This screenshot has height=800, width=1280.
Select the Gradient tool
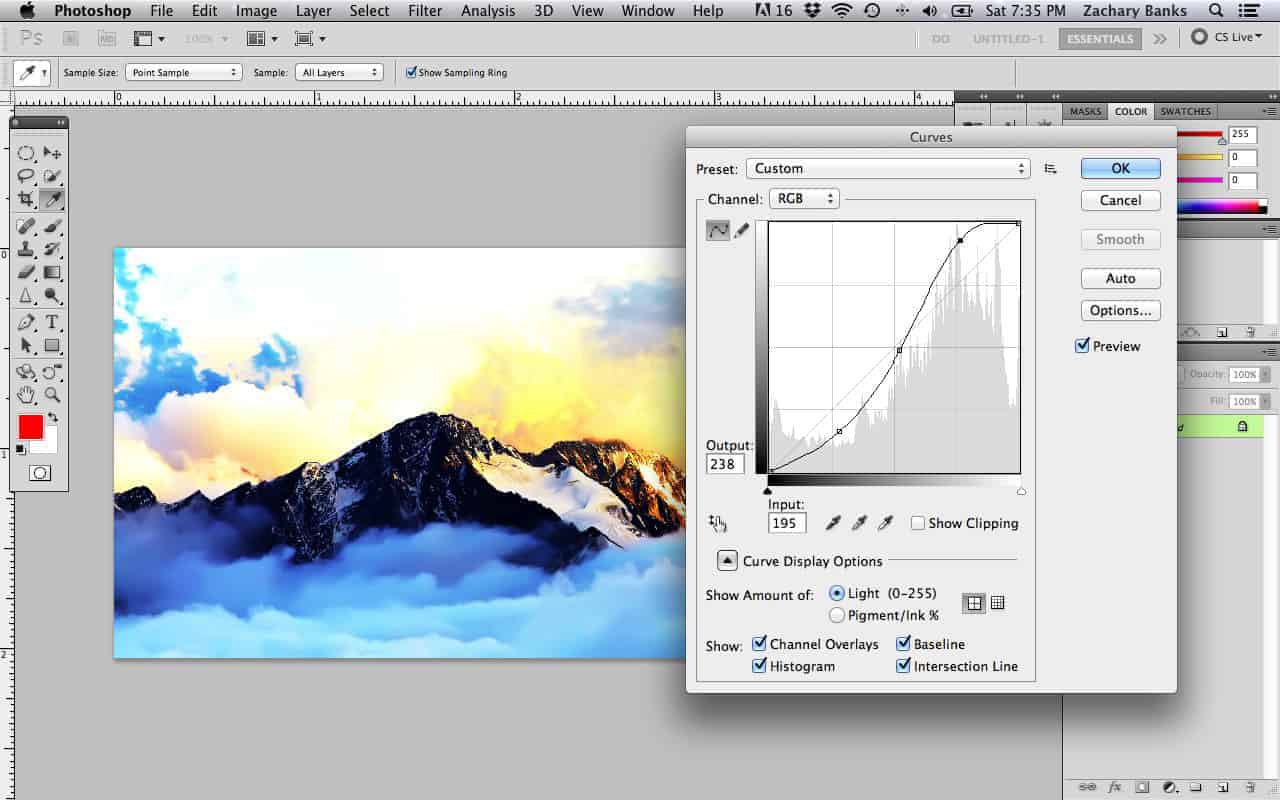52,272
